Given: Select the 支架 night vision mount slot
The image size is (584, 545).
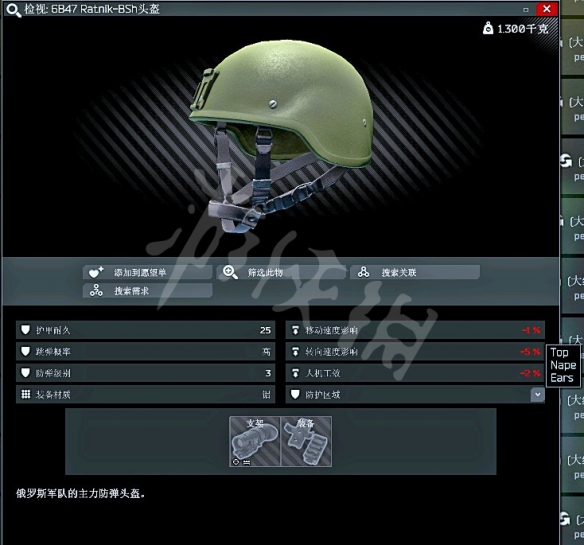Looking at the screenshot, I should pos(255,441).
